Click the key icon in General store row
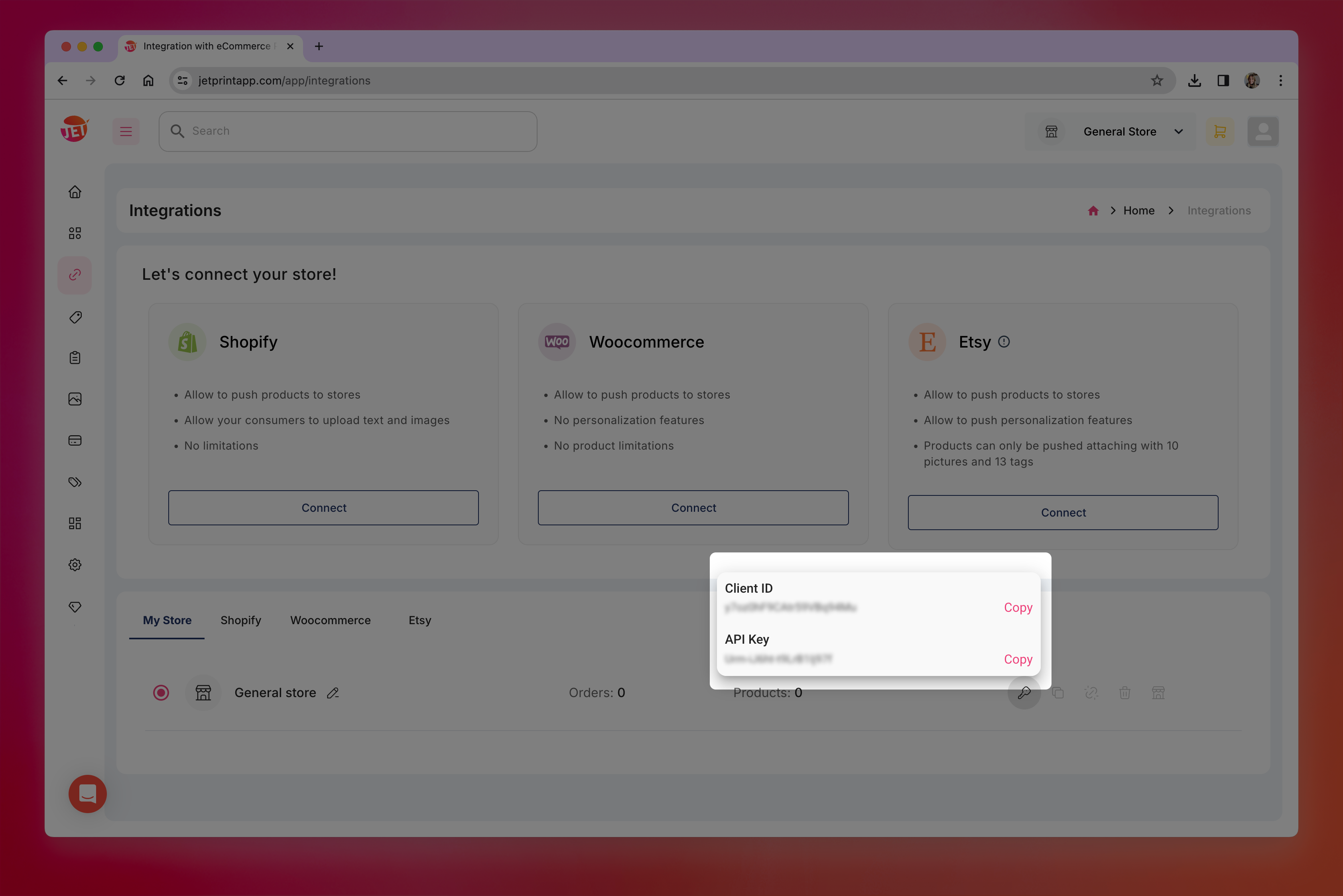Viewport: 1343px width, 896px height. pos(1024,693)
